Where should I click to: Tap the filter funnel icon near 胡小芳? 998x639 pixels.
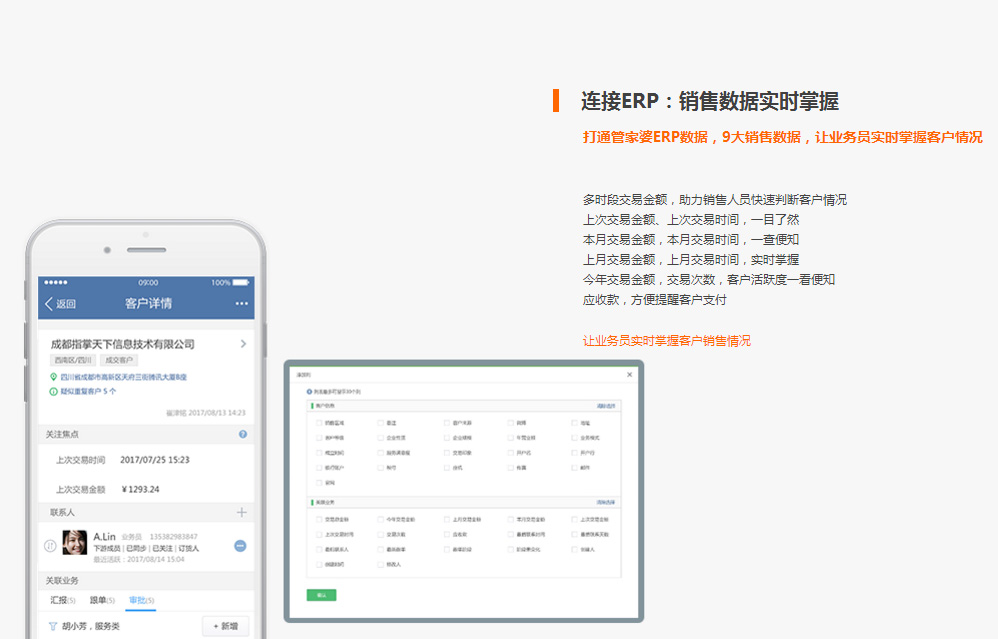(x=53, y=626)
